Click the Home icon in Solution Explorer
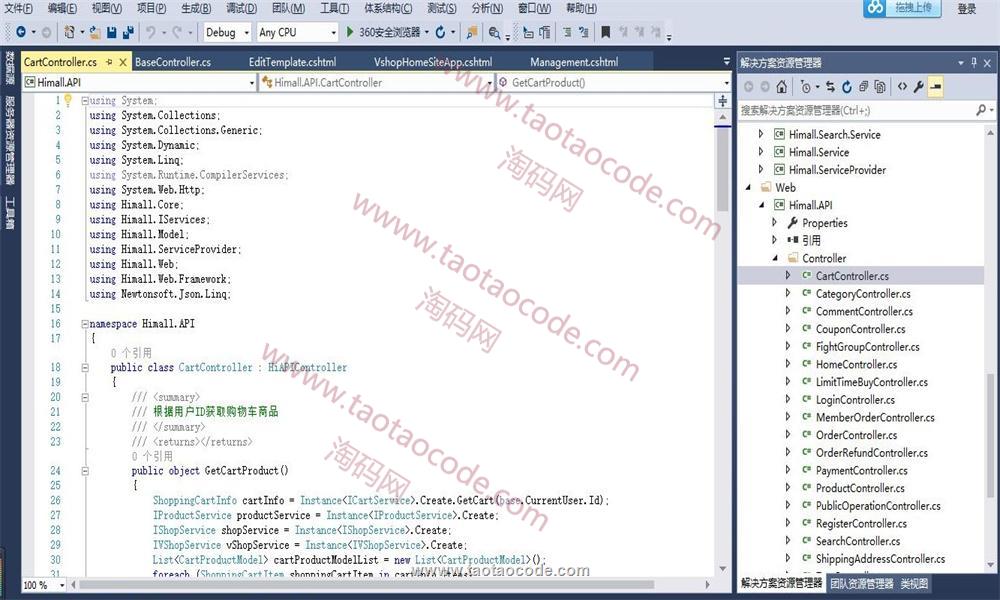The width and height of the screenshot is (1000, 600). 782,87
